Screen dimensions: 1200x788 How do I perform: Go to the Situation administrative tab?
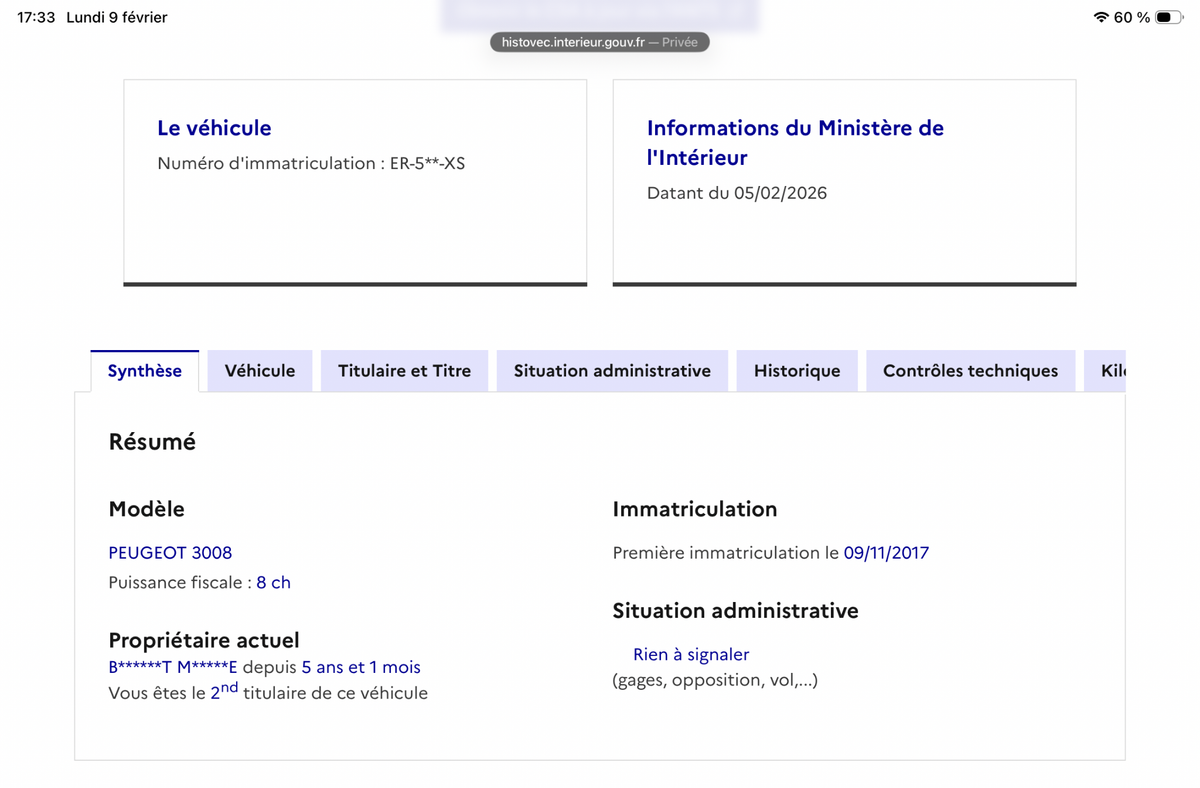click(612, 371)
